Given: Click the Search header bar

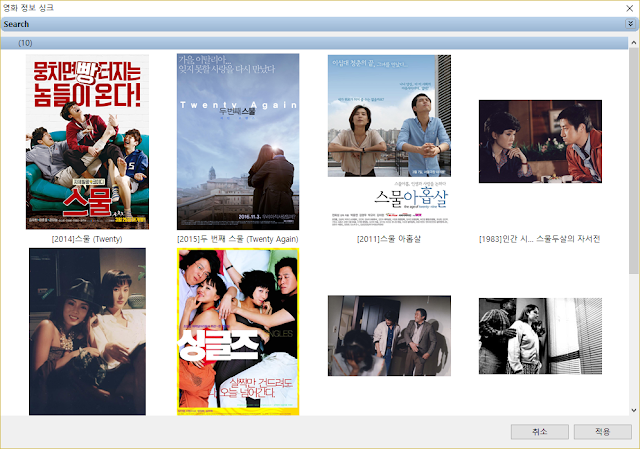Looking at the screenshot, I should point(320,24).
